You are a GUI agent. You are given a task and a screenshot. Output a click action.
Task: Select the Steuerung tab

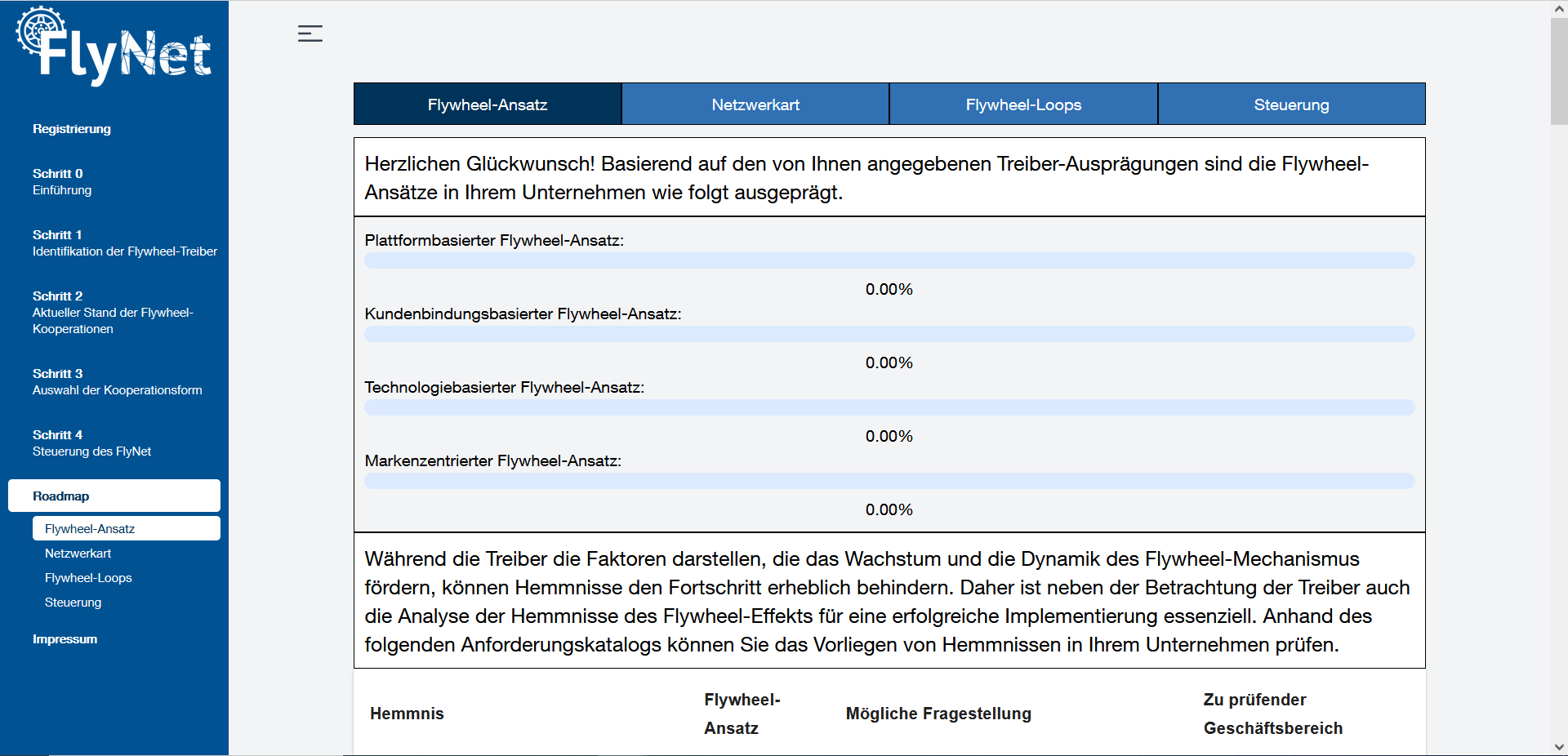tap(1290, 105)
